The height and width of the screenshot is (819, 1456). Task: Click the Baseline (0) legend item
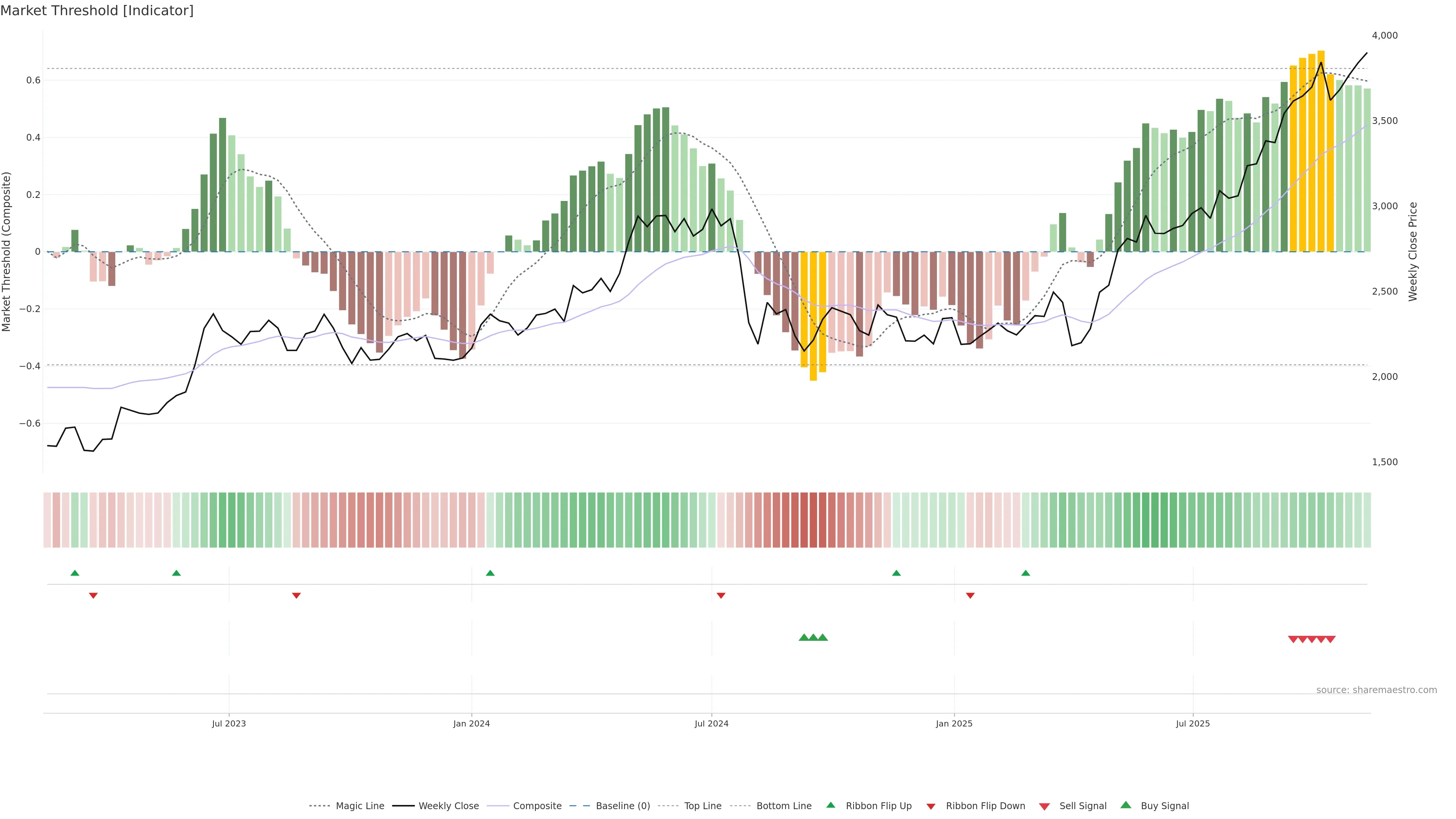point(623,806)
